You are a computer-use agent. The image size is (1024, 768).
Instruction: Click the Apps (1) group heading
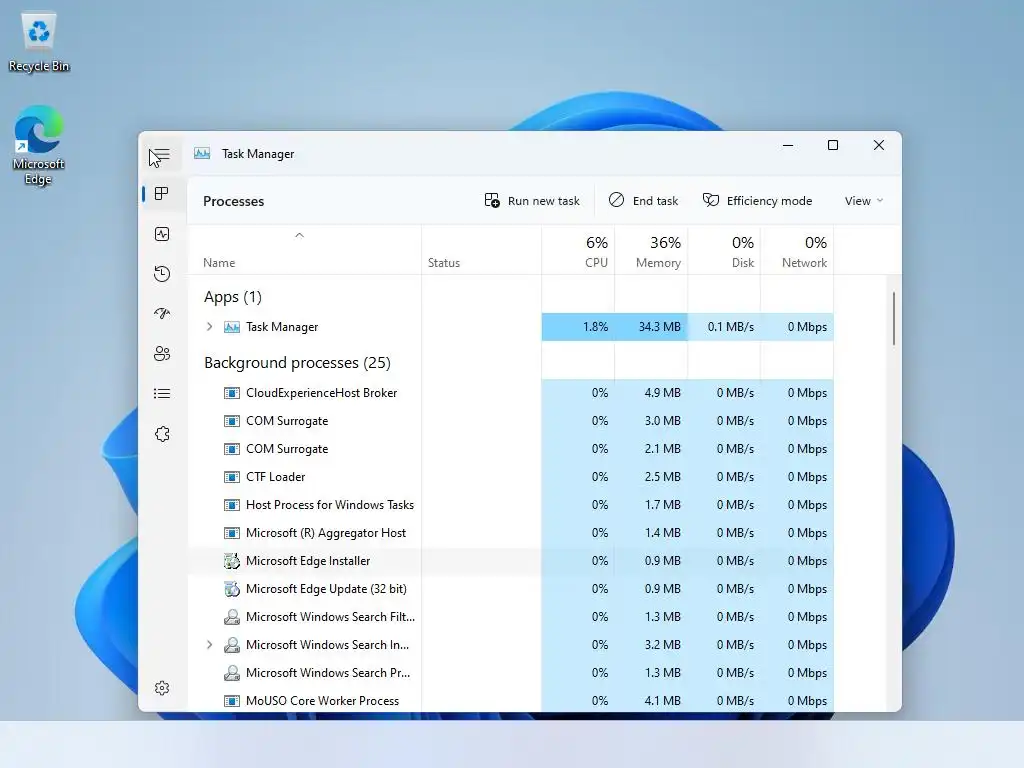click(232, 297)
